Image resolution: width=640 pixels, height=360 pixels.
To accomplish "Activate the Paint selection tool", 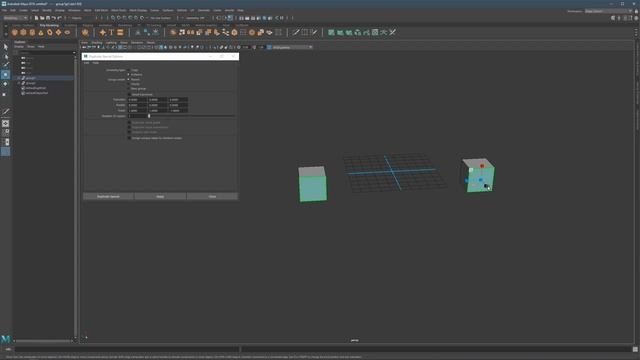I will point(6,65).
